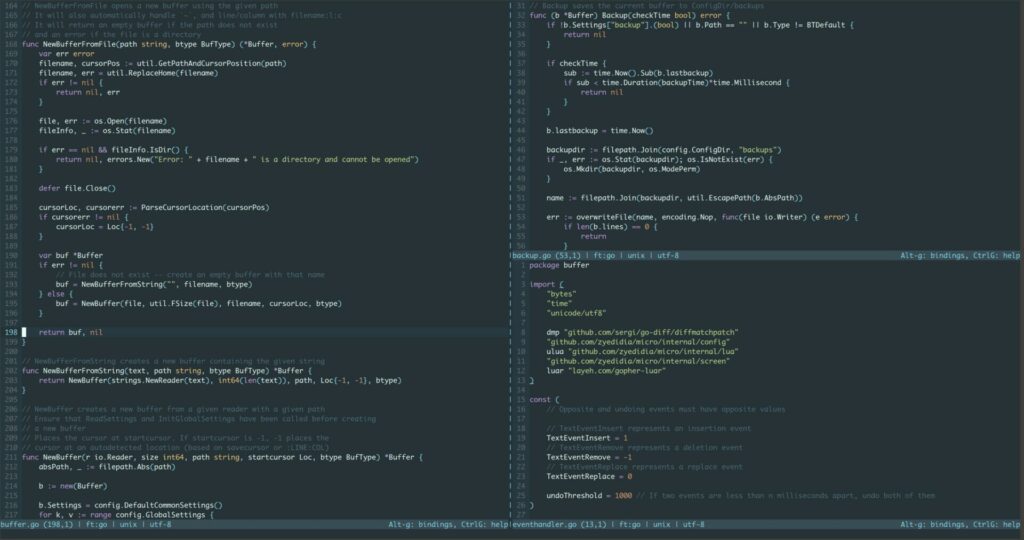Click the 'package buffer' line
Image resolution: width=1024 pixels, height=540 pixels.
559,265
